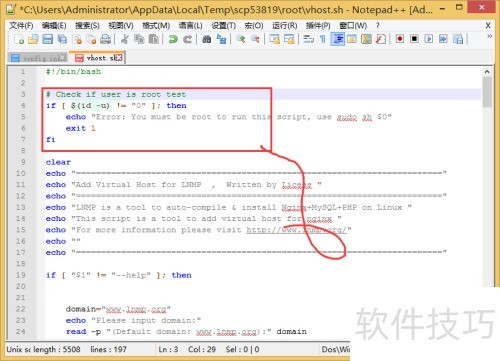The height and width of the screenshot is (361, 500).
Task: Click the Save All toolbar icon
Action: (x=62, y=39)
